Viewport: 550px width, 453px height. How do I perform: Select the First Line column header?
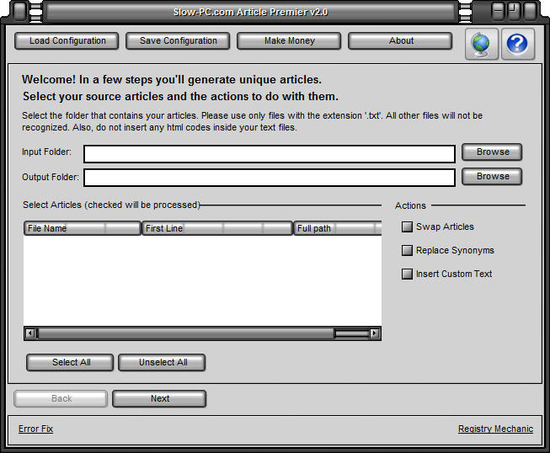tap(217, 228)
